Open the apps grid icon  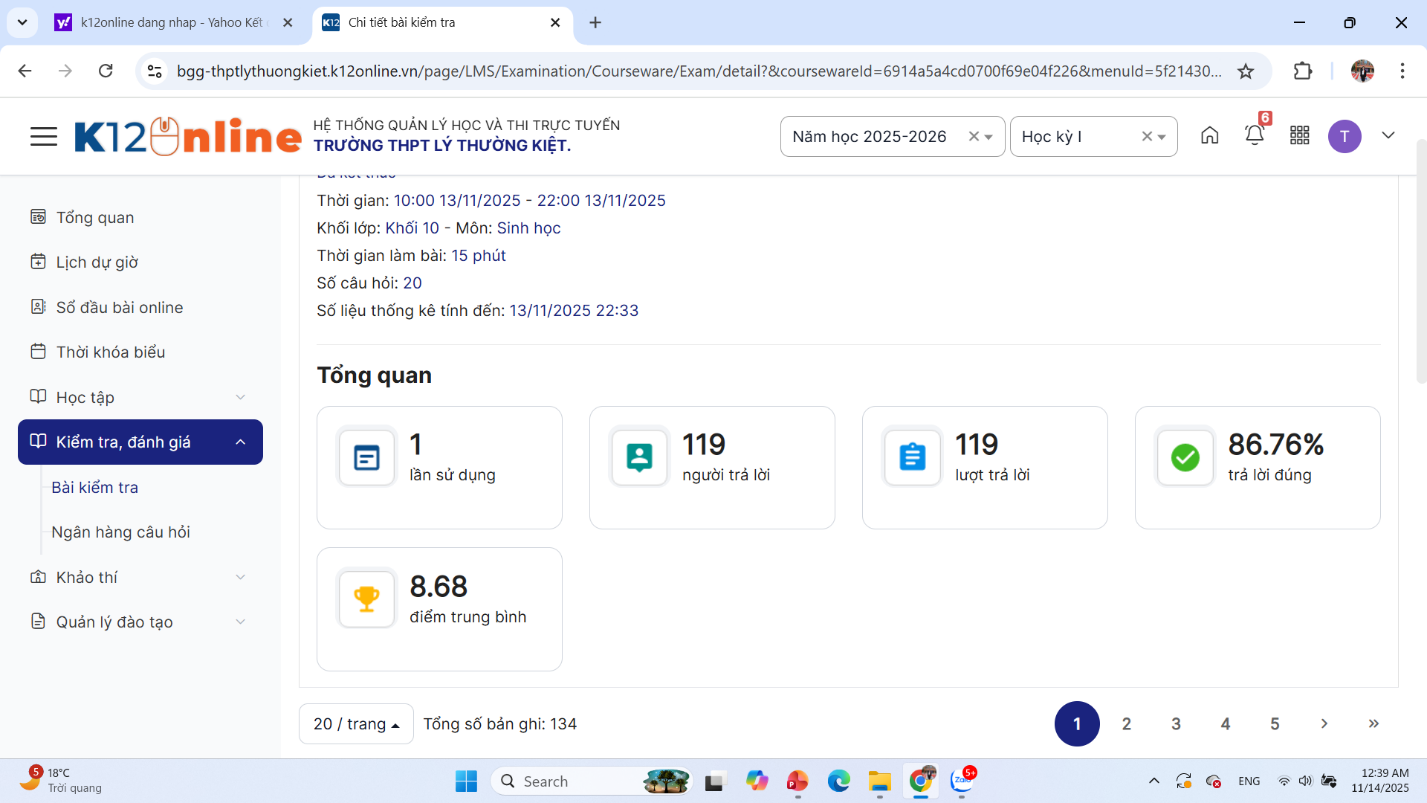[x=1299, y=136]
